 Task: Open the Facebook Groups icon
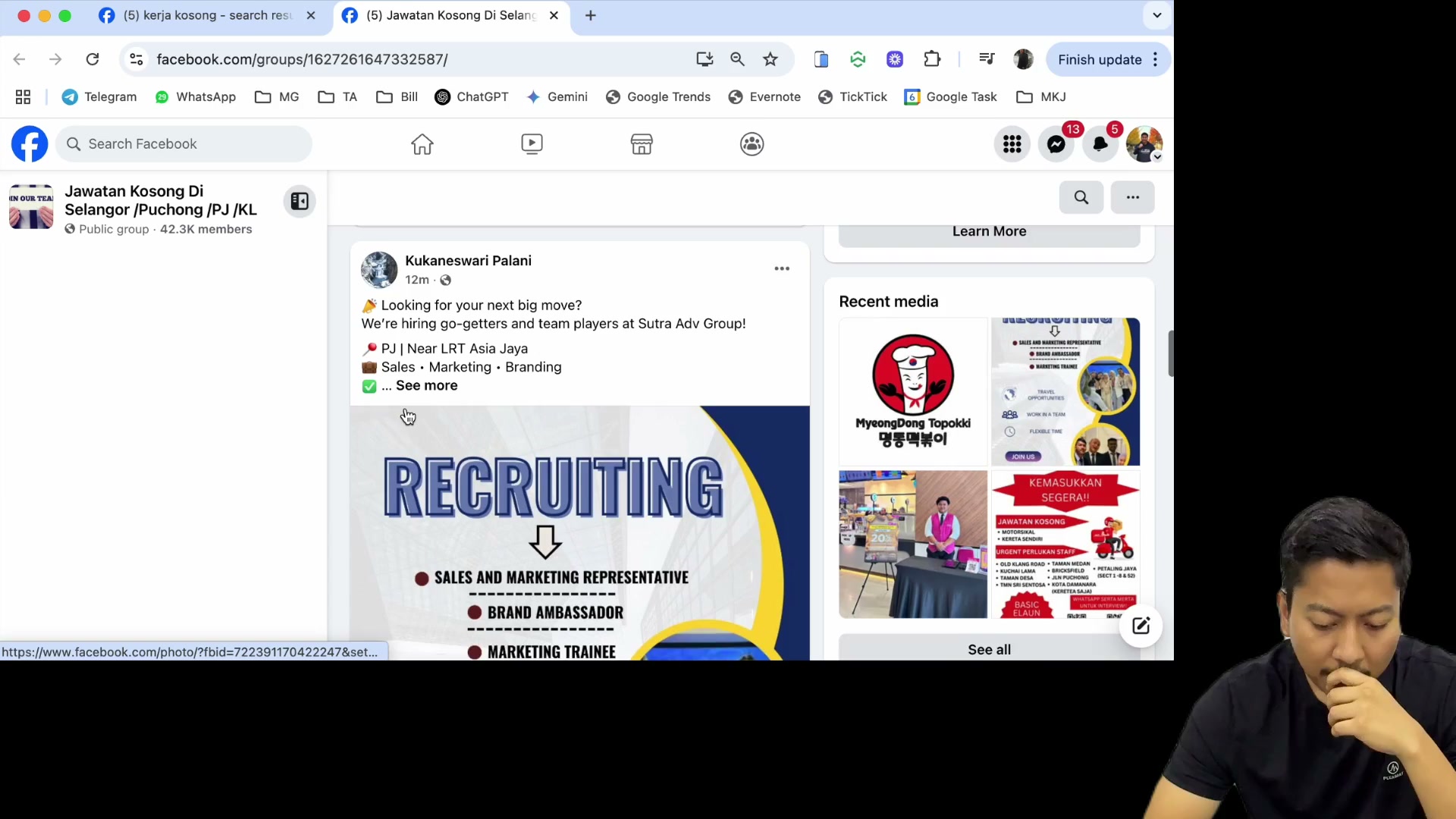[752, 144]
